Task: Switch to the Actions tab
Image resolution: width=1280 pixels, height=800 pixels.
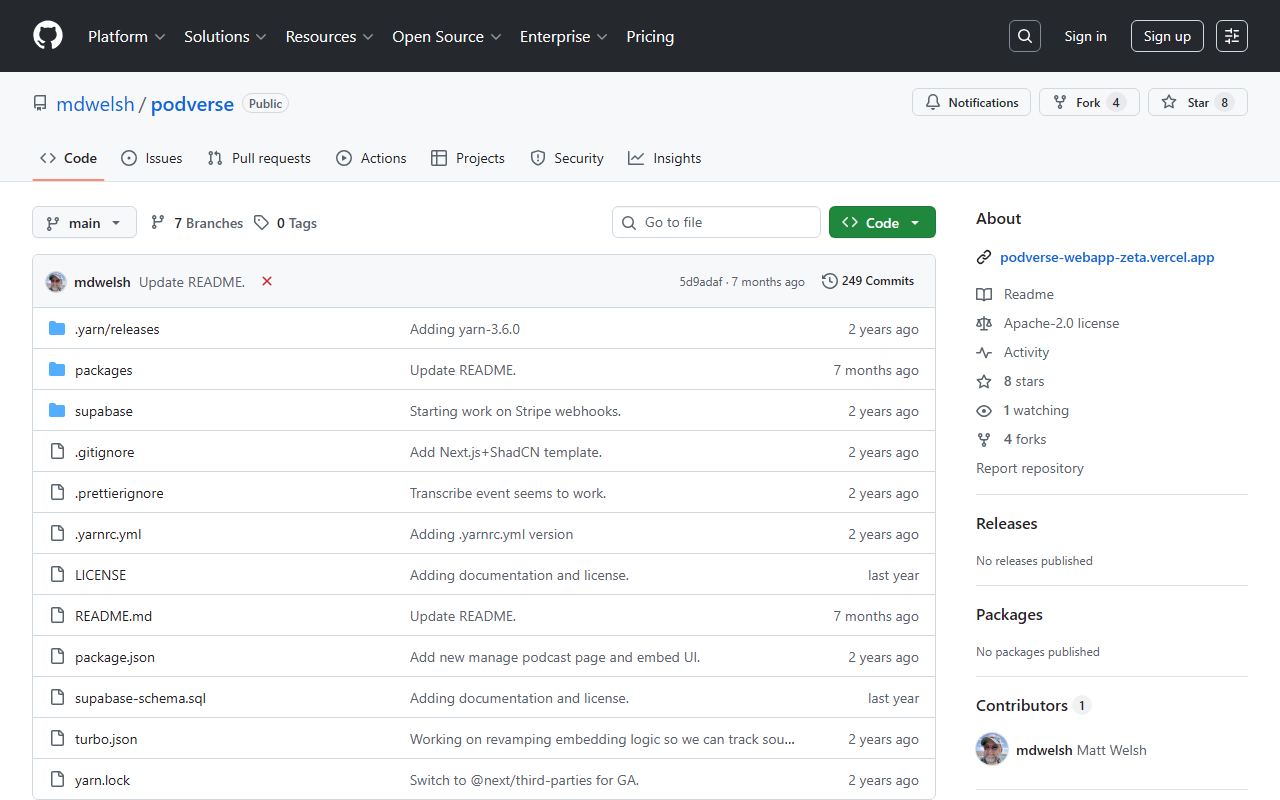Action: pyautogui.click(x=371, y=158)
